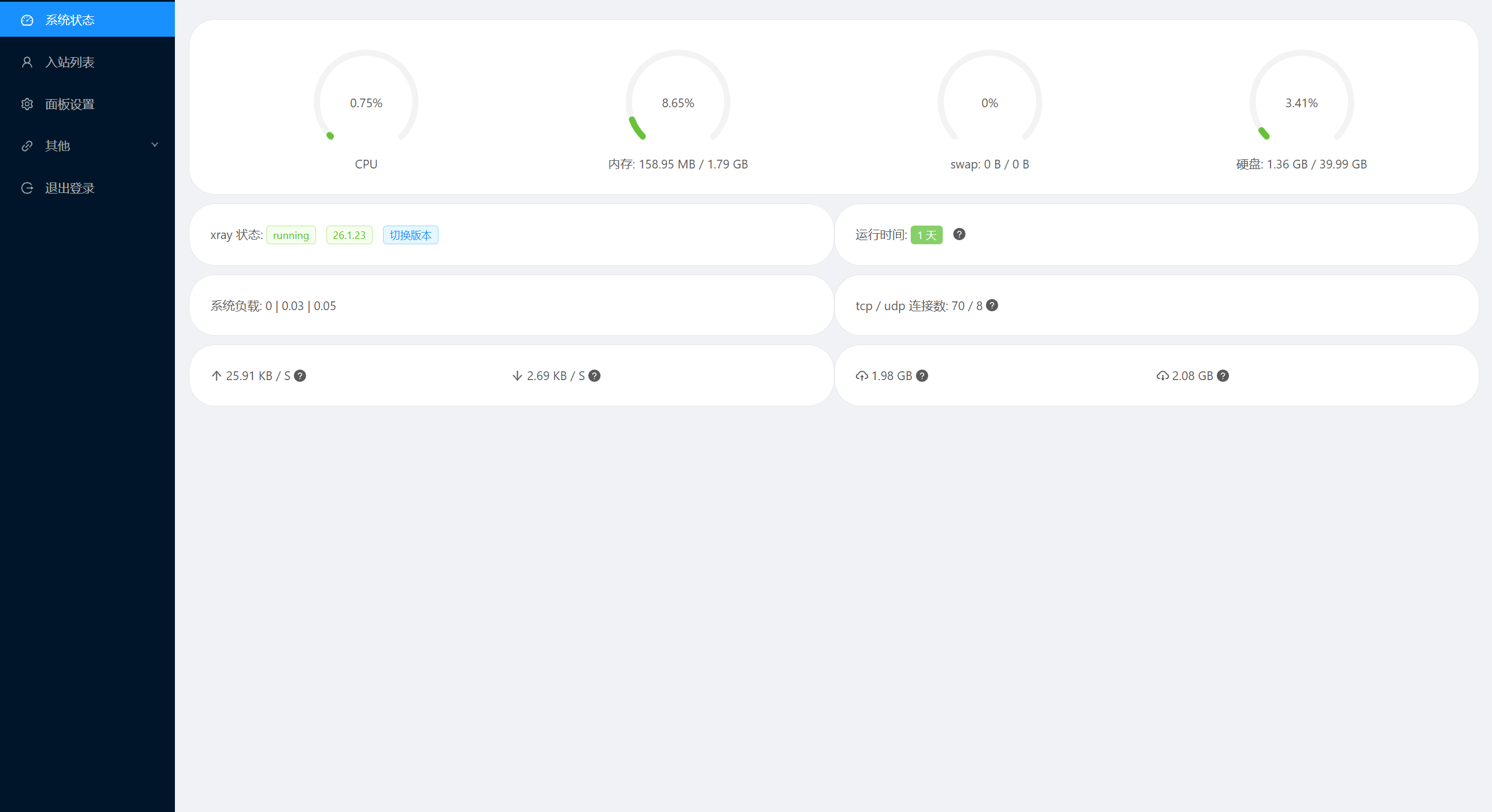The image size is (1492, 812).
Task: Open the 其他 sidebar menu
Action: click(x=58, y=146)
